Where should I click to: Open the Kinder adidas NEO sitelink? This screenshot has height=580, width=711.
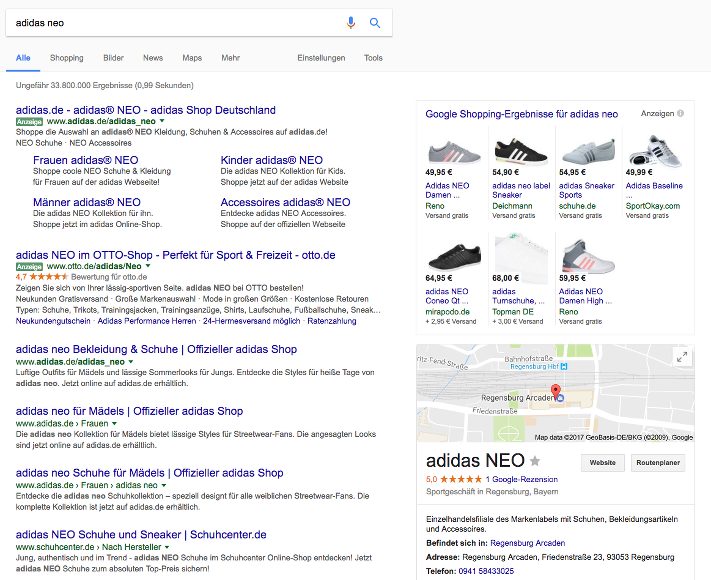point(272,160)
